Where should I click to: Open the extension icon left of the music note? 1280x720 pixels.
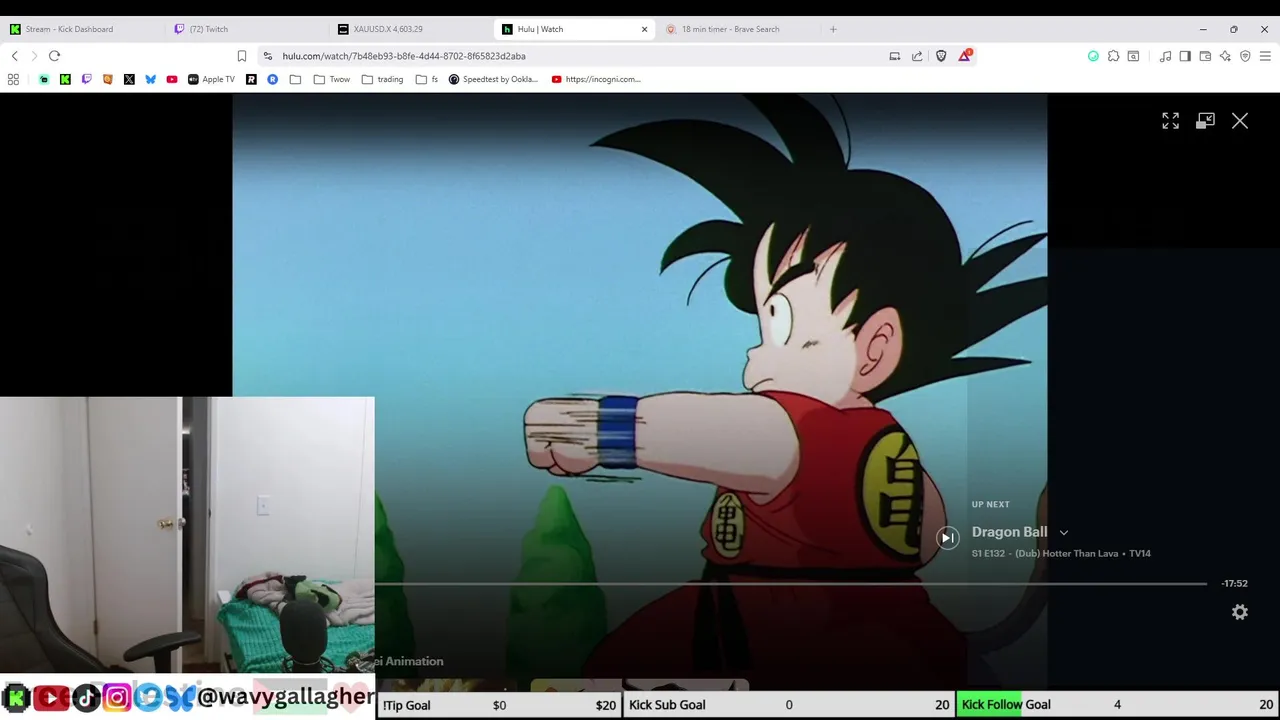1133,56
